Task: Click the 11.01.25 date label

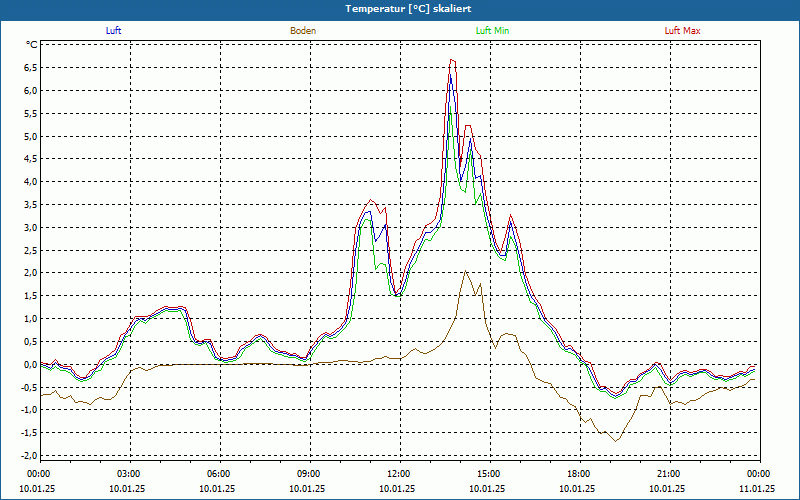Action: 757,488
